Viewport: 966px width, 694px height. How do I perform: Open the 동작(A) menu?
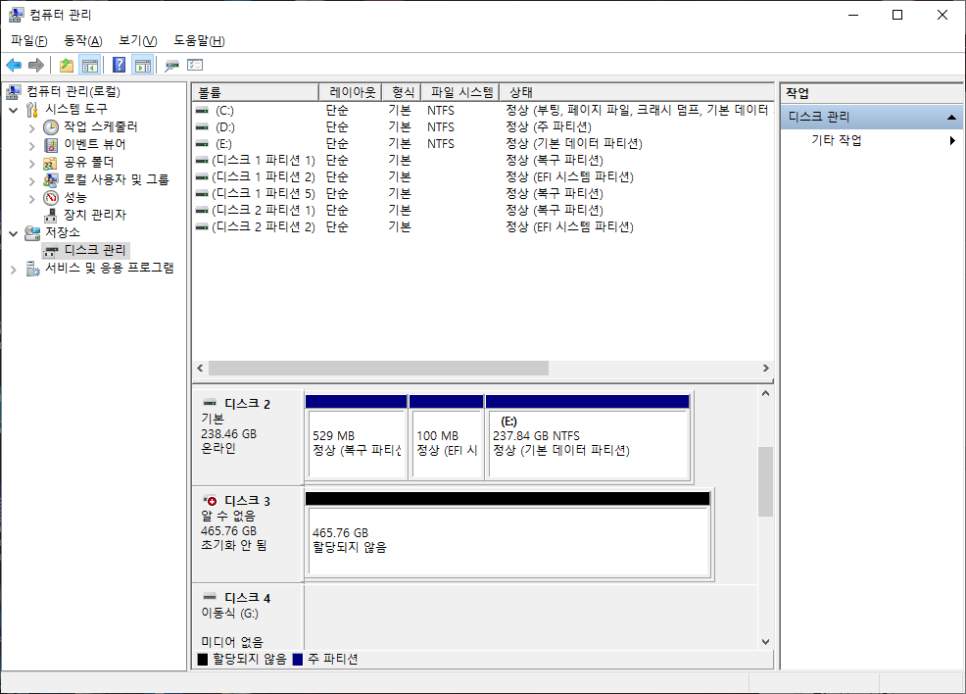pos(83,41)
